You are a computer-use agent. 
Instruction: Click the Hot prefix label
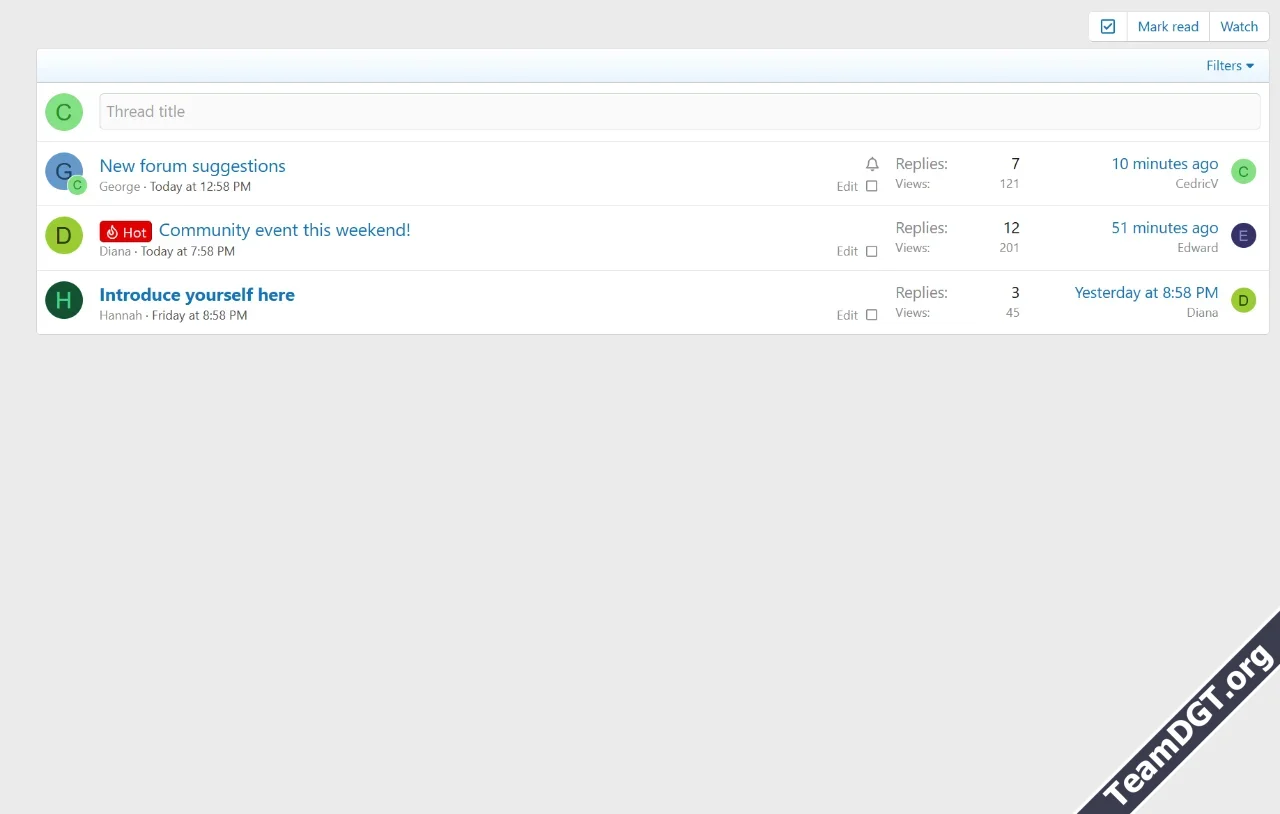tap(126, 232)
